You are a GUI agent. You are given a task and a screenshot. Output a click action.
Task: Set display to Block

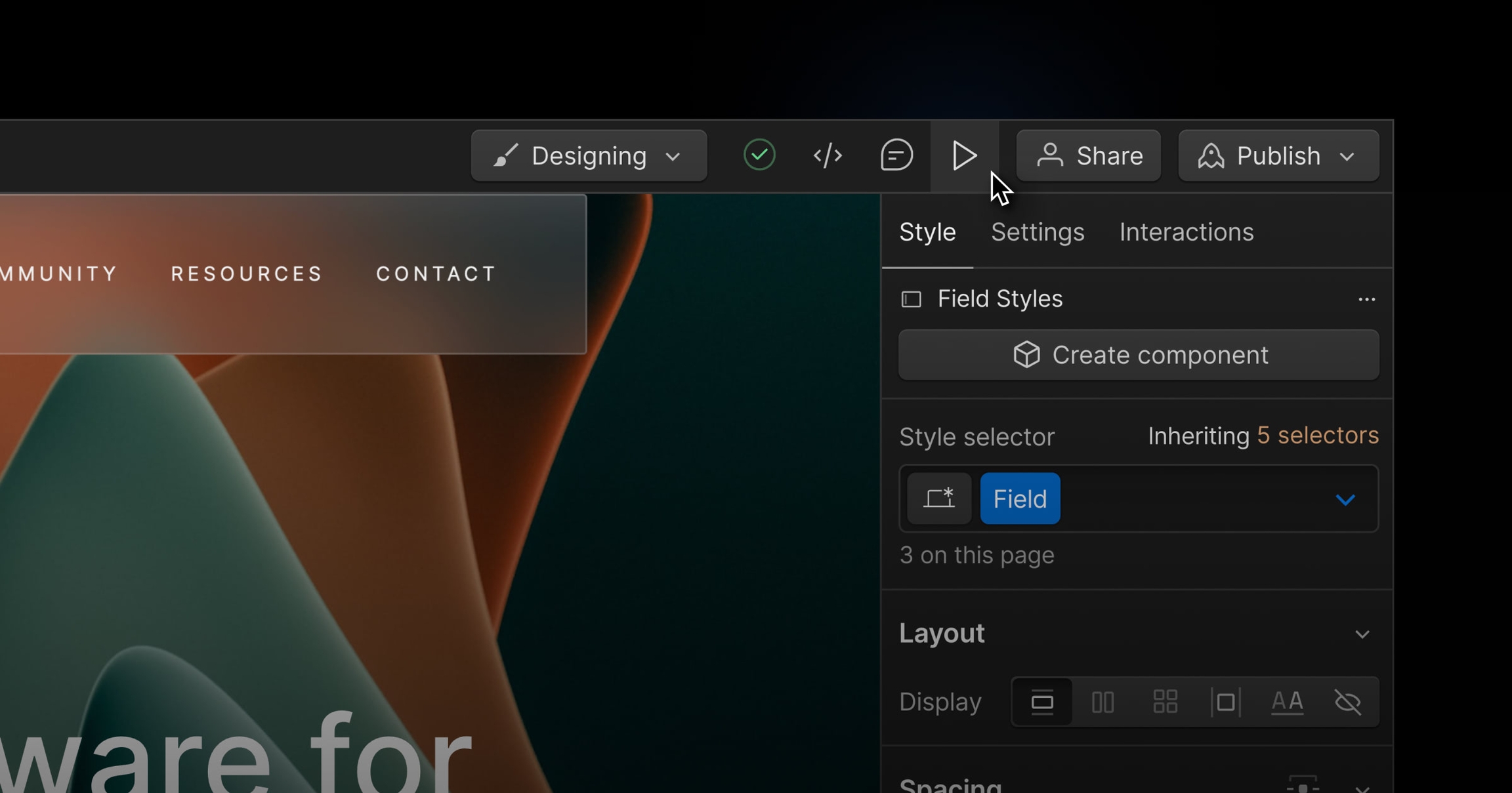(x=1042, y=702)
